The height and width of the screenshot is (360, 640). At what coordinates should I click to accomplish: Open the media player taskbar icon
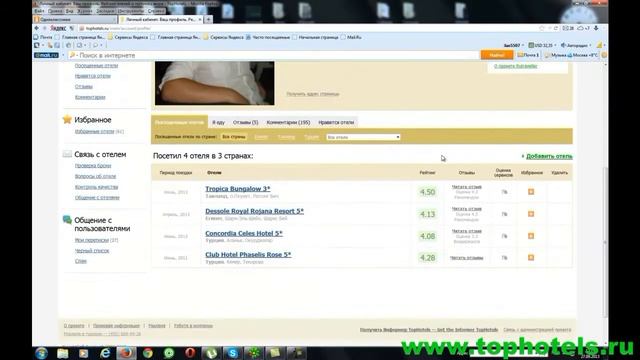(x=84, y=353)
